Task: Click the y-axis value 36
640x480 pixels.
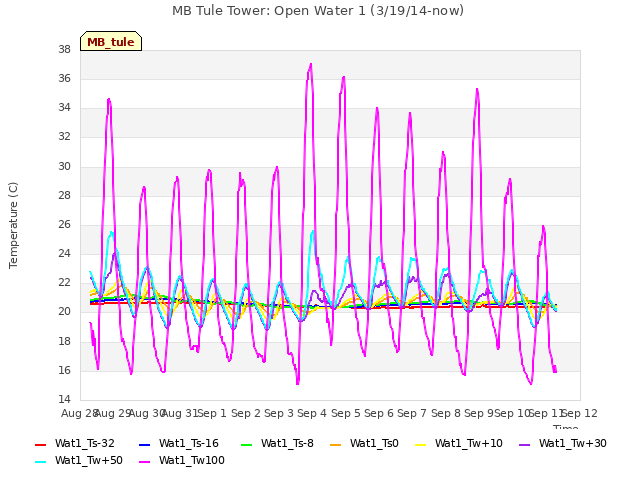Action: pyautogui.click(x=64, y=79)
